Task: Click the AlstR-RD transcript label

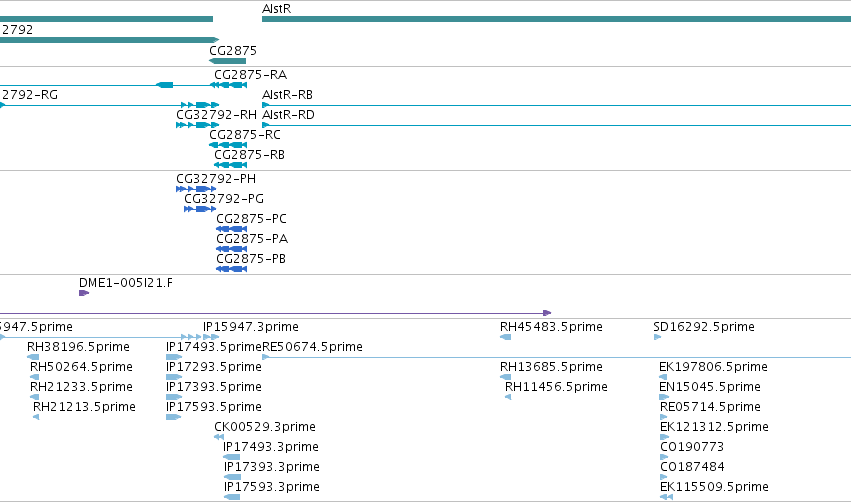Action: coord(288,115)
